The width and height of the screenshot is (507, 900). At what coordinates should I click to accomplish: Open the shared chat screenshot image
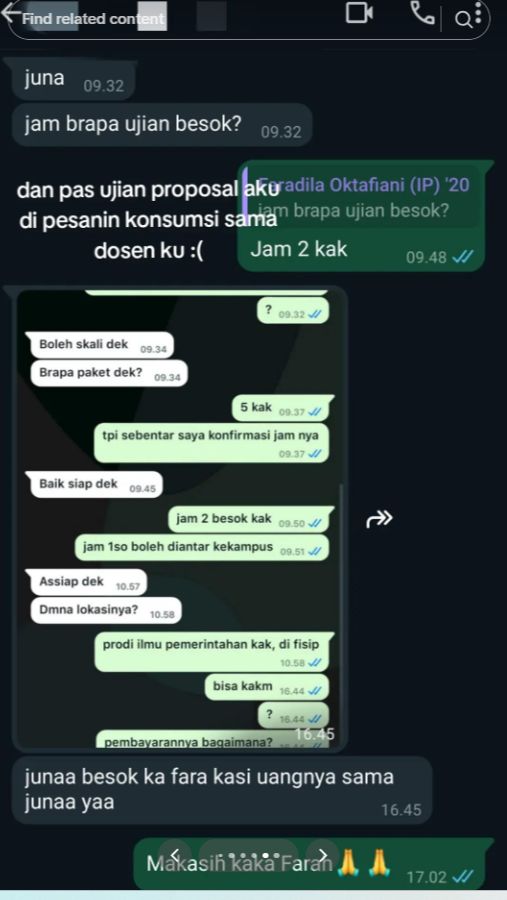click(180, 519)
